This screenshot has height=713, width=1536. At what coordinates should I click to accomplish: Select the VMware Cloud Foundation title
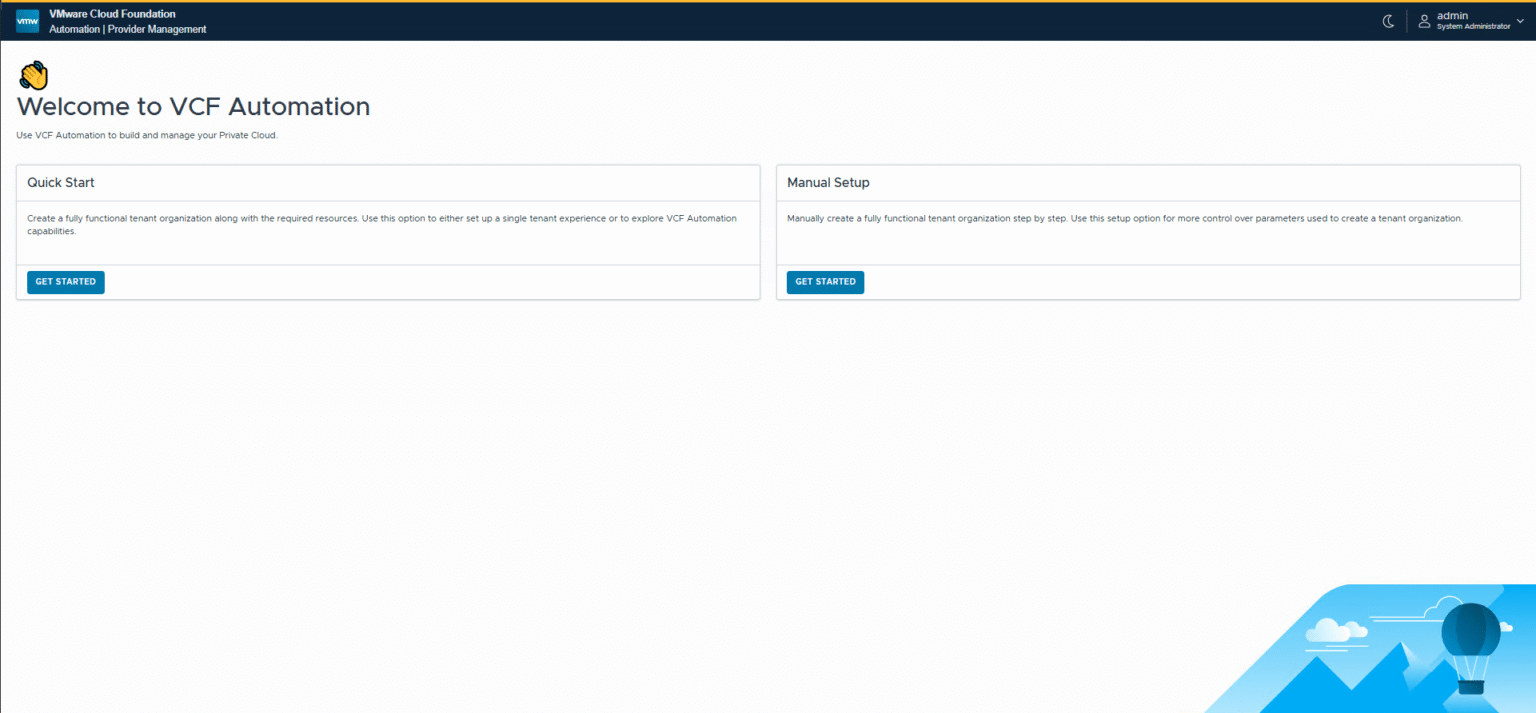coord(112,14)
